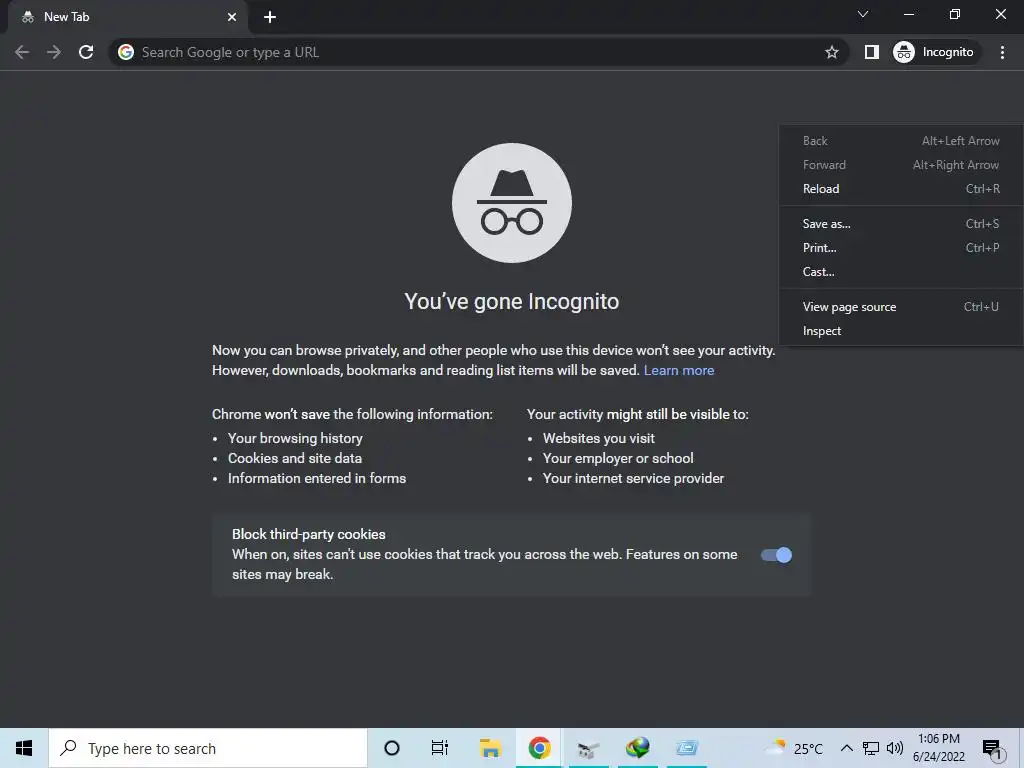
Task: Select the New Tab tab
Action: point(127,17)
